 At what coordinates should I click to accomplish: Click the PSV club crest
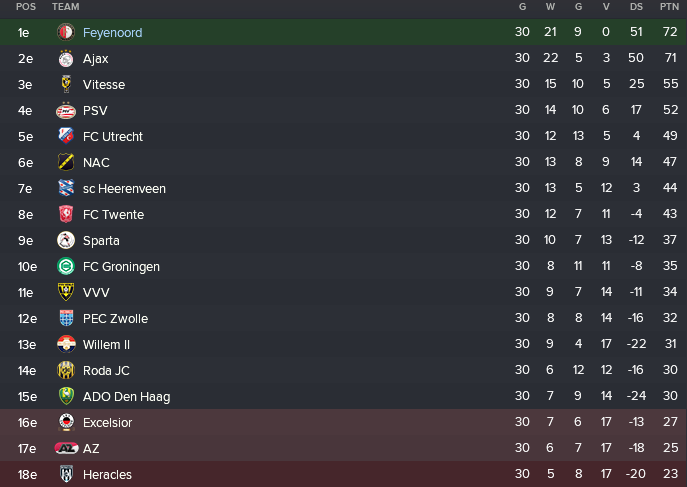click(x=66, y=110)
